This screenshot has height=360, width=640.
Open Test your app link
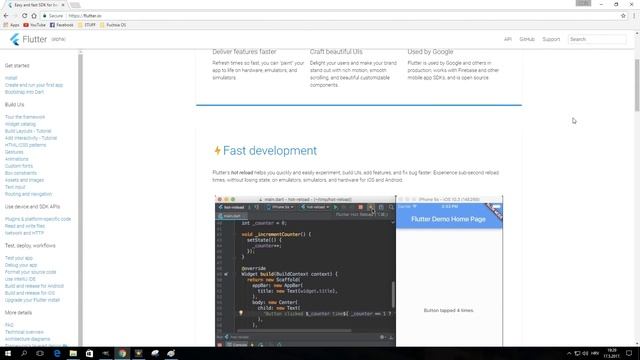[19, 258]
